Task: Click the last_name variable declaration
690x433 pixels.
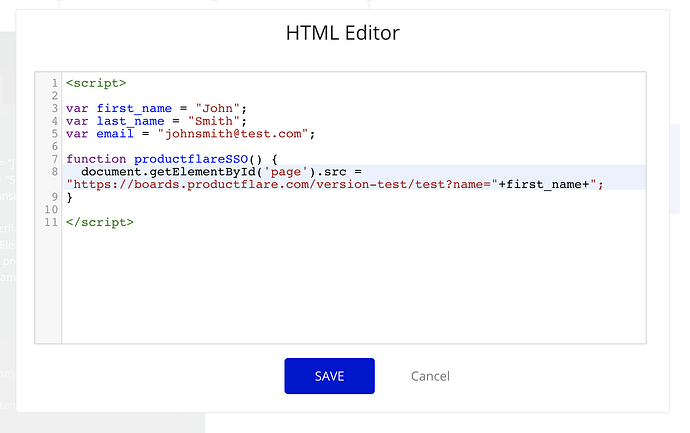Action: point(156,121)
